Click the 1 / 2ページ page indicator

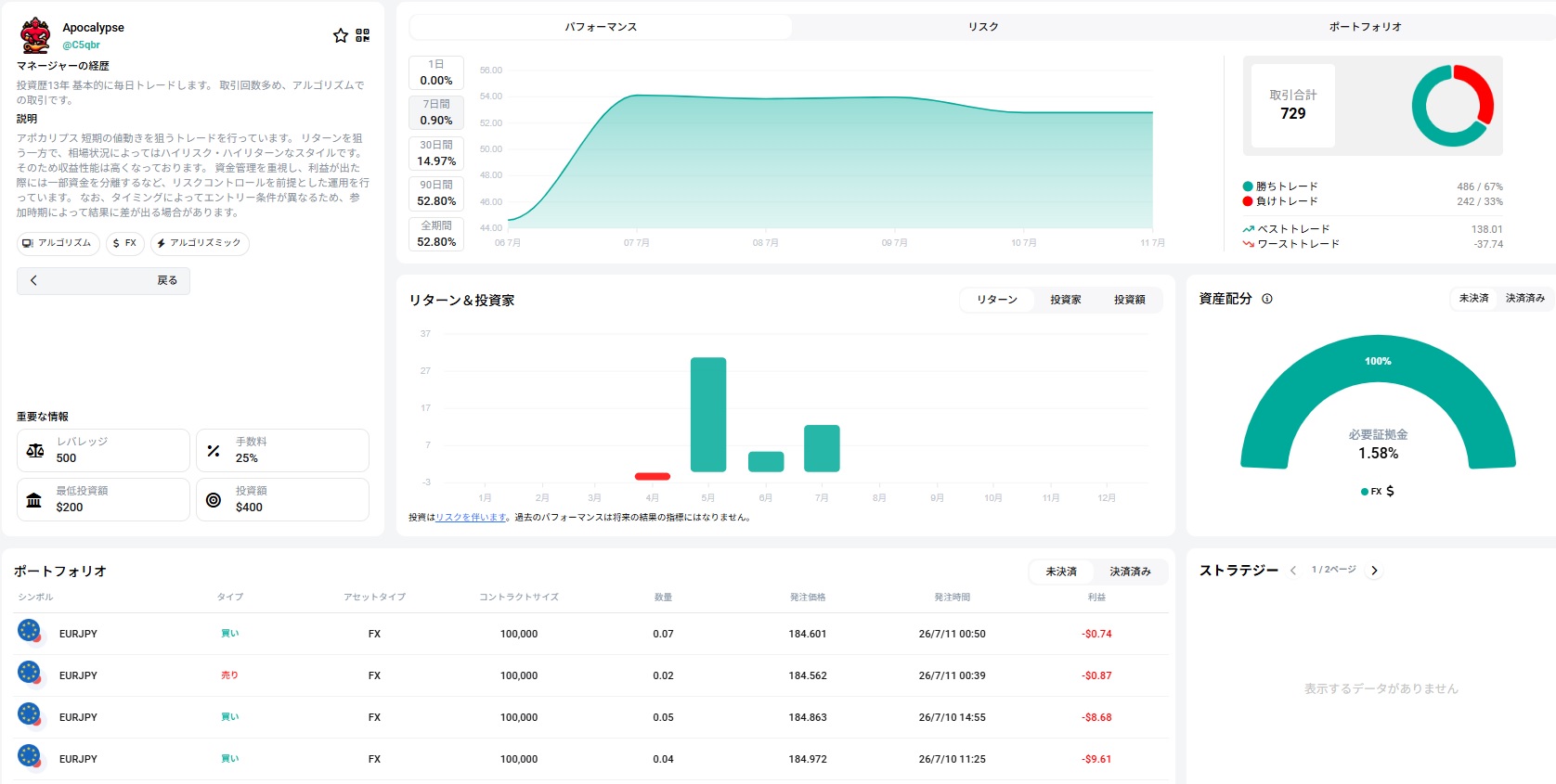point(1333,570)
